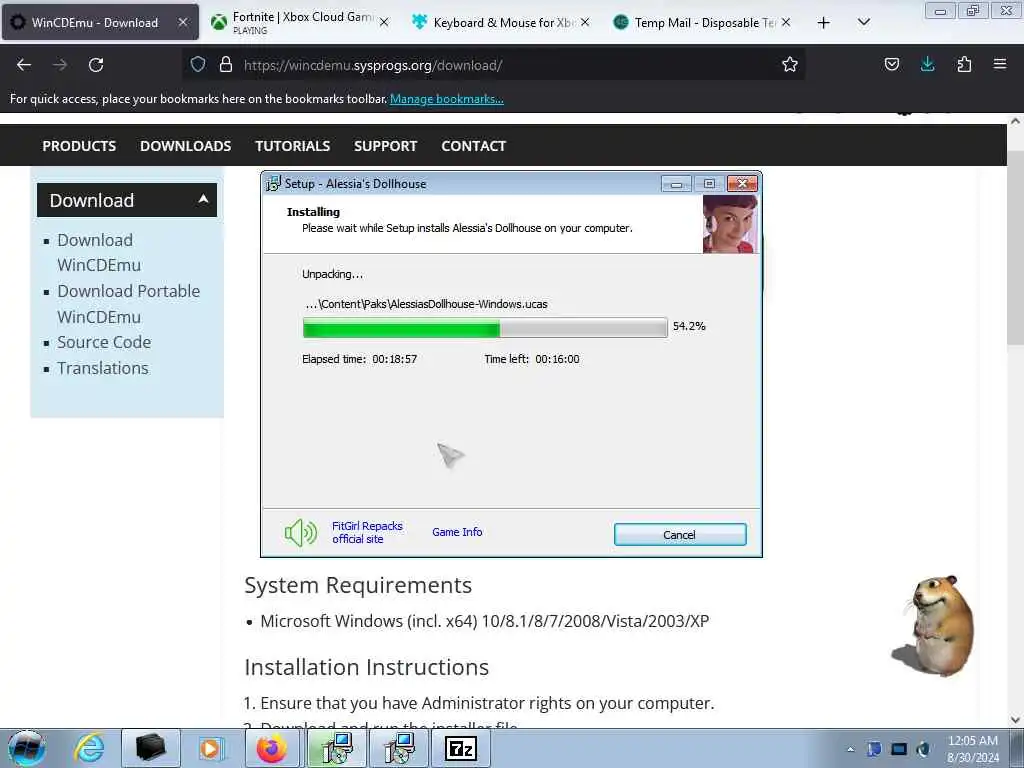Open the Firefox application menu

(1000, 64)
